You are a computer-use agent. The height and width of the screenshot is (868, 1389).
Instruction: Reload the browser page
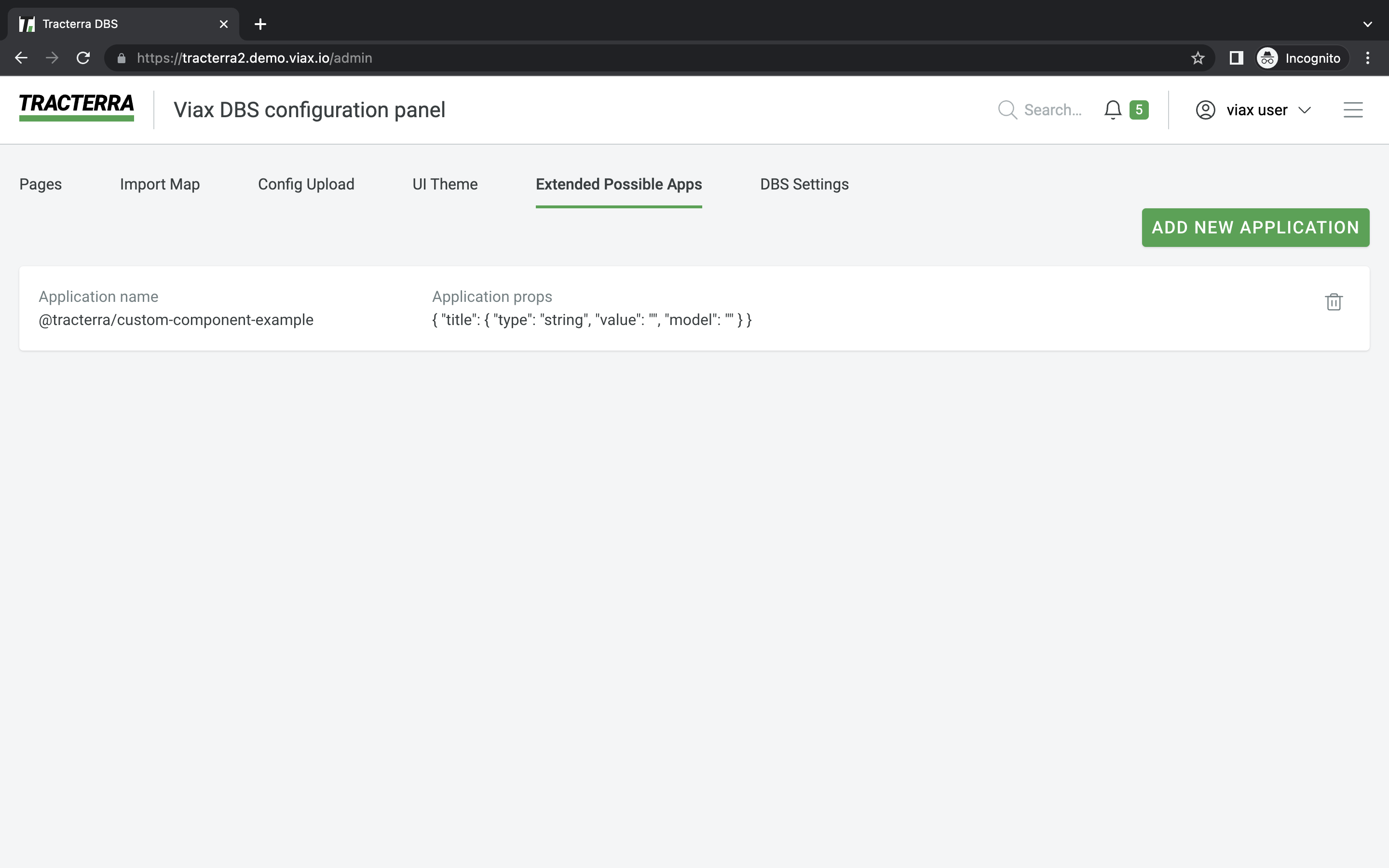pyautogui.click(x=83, y=58)
